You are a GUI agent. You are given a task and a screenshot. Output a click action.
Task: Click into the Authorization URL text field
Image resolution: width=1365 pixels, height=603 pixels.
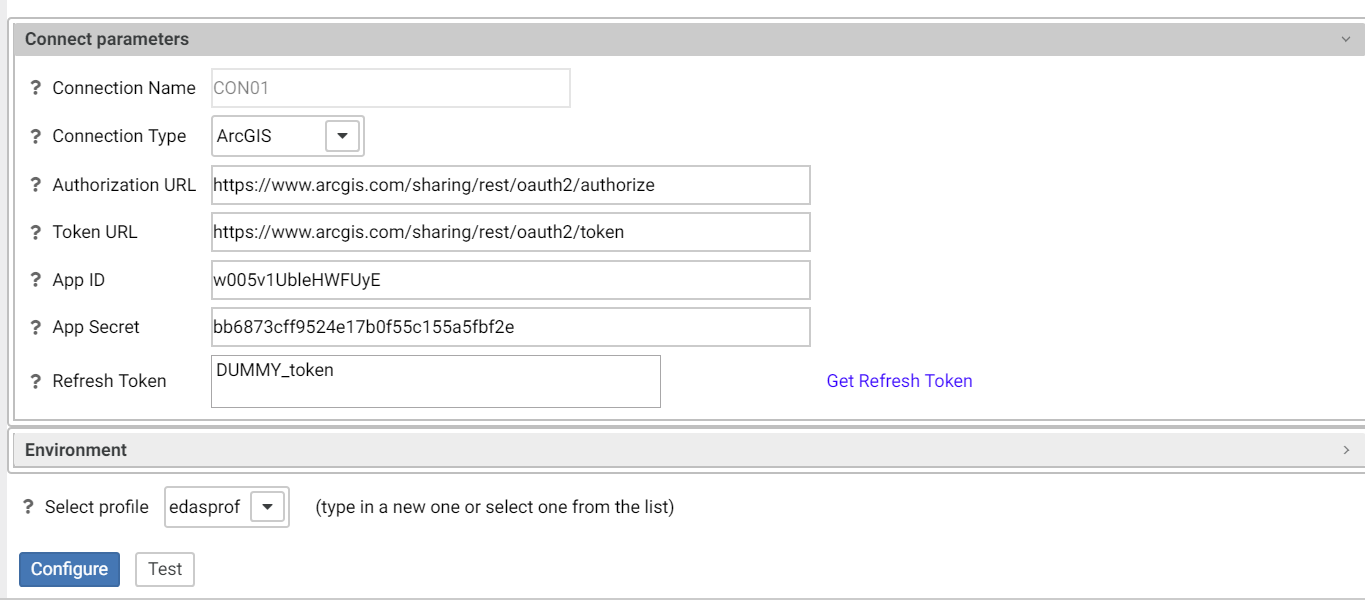pos(510,185)
